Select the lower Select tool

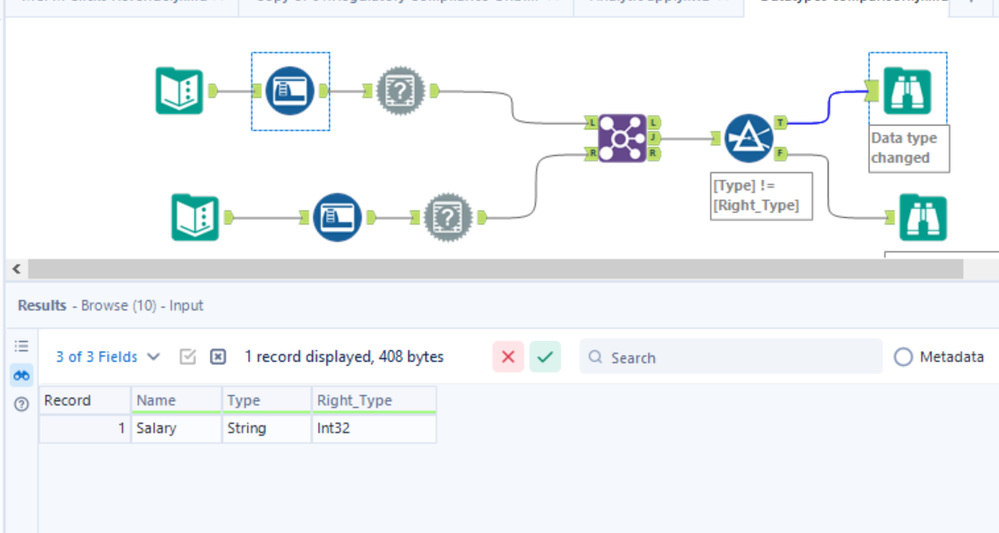pos(338,218)
